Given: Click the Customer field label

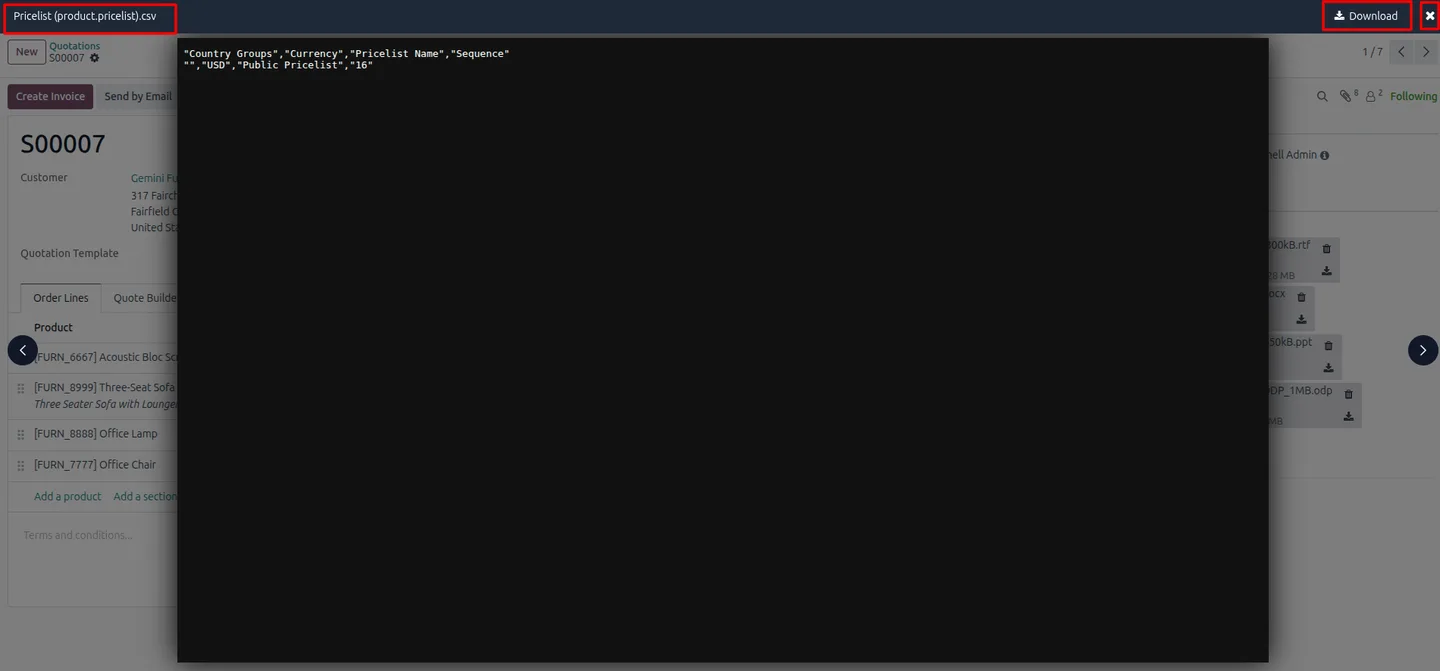Looking at the screenshot, I should 44,178.
